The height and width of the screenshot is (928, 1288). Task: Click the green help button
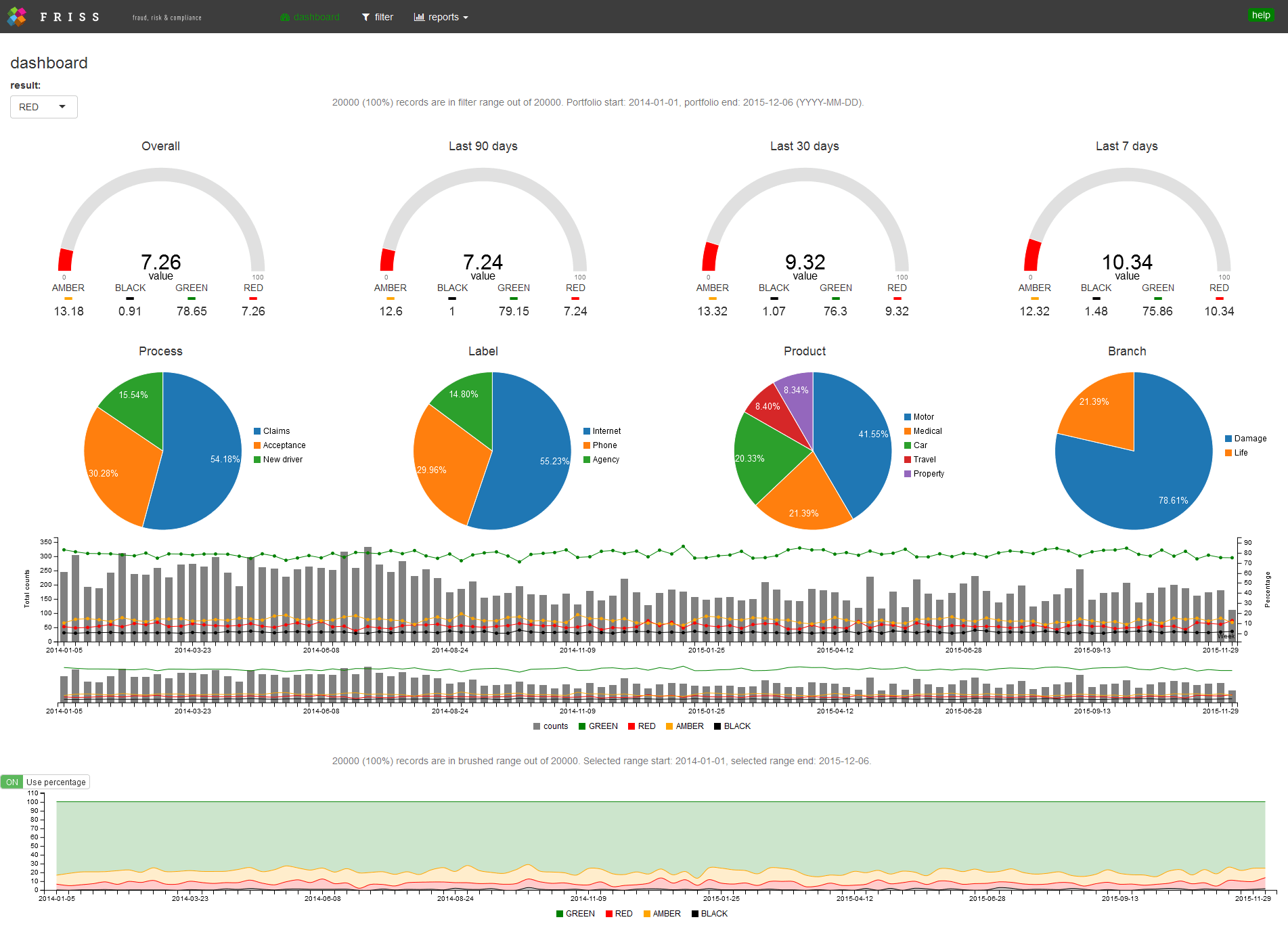[x=1260, y=14]
